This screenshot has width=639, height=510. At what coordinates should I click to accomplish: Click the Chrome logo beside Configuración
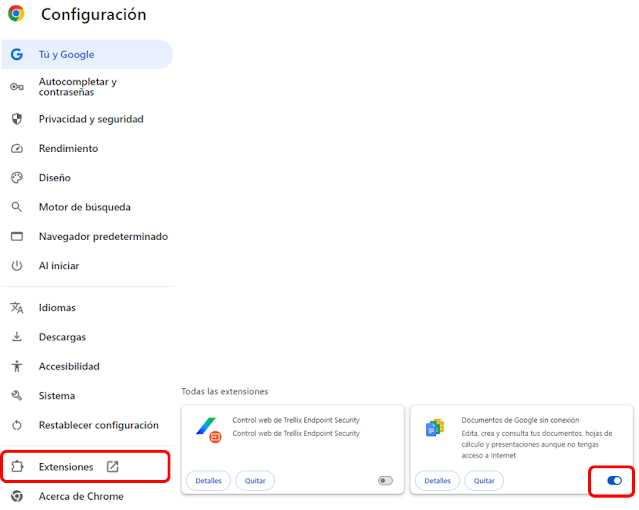point(16,13)
